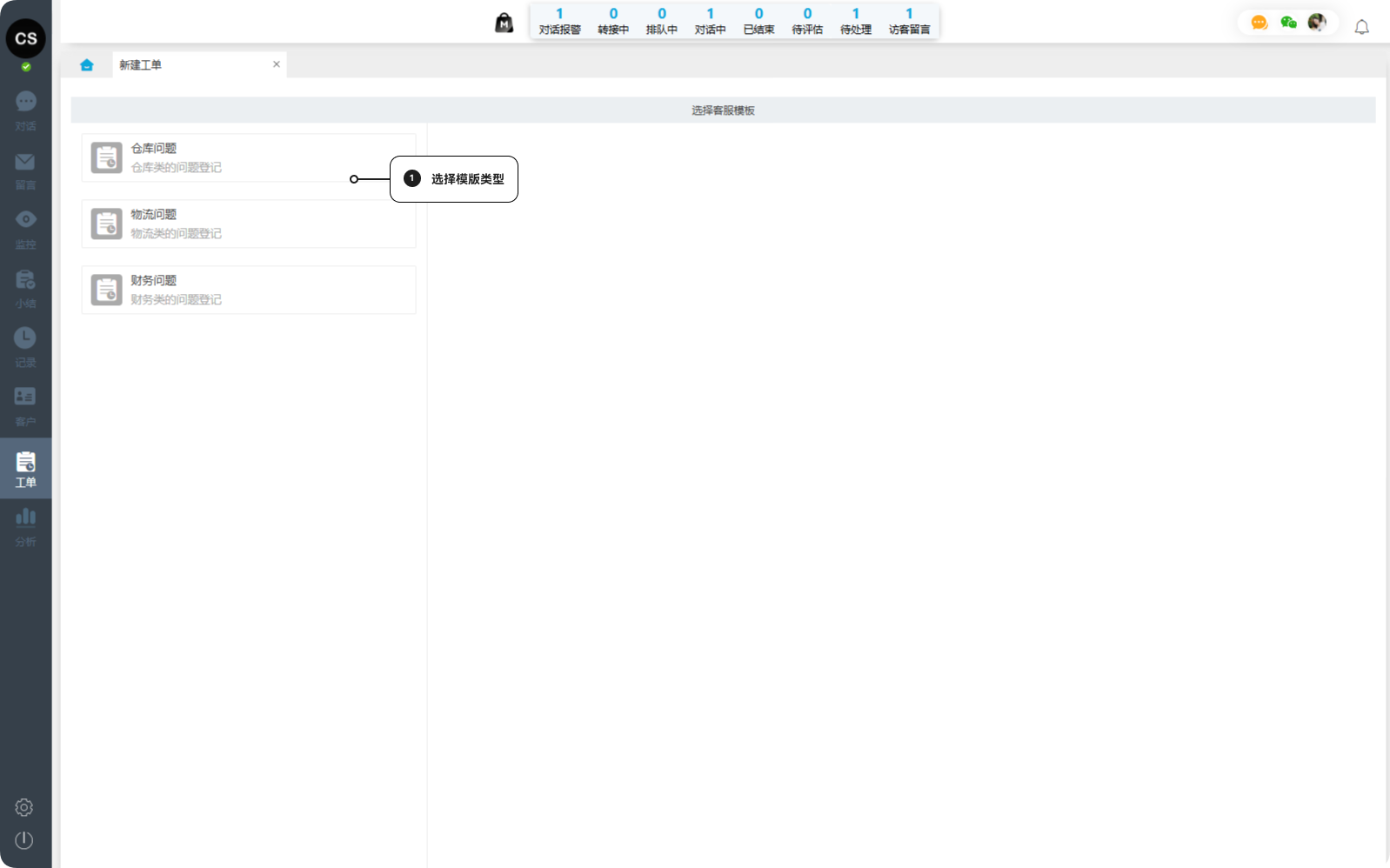Viewport: 1390px width, 868px height.
Task: Open the 对话 chat sidebar icon
Action: click(x=25, y=110)
